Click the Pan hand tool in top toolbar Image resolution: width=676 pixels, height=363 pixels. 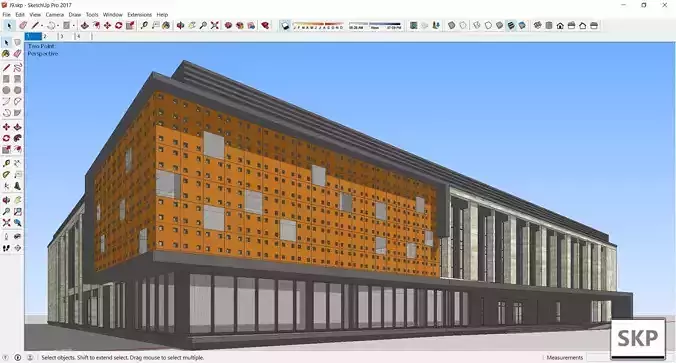192,25
